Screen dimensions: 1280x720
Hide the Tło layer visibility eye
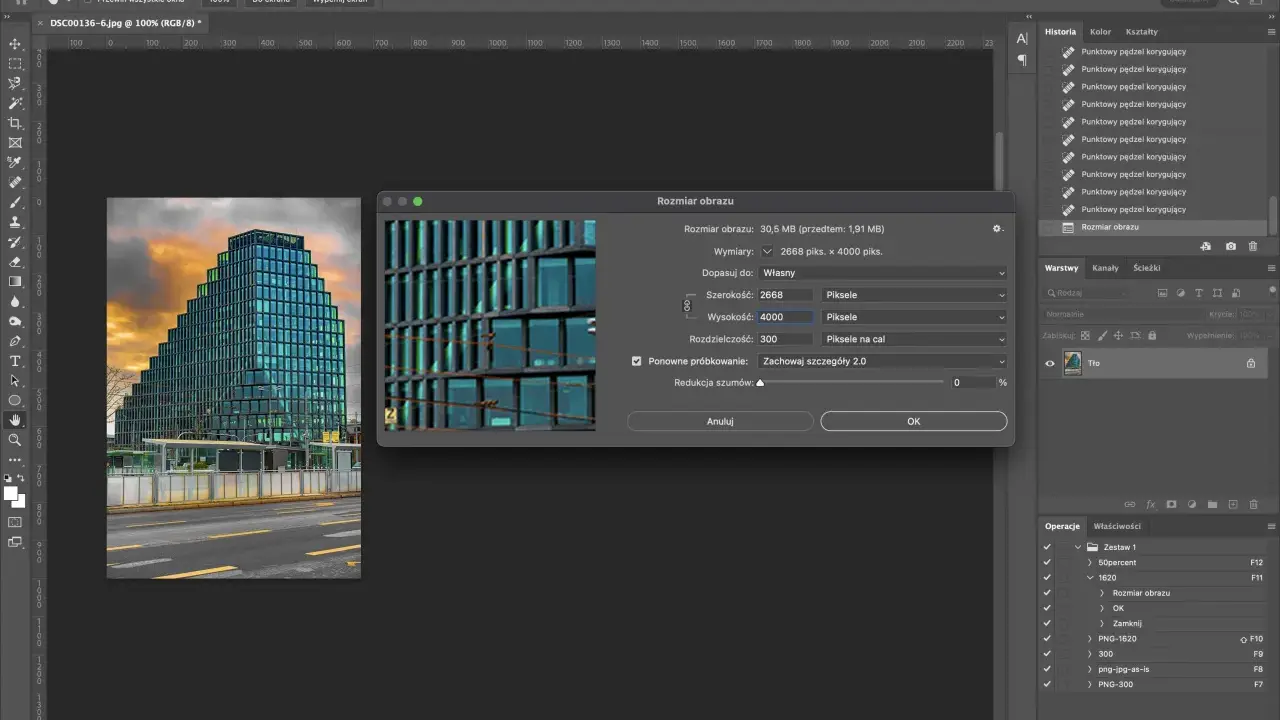pyautogui.click(x=1049, y=363)
